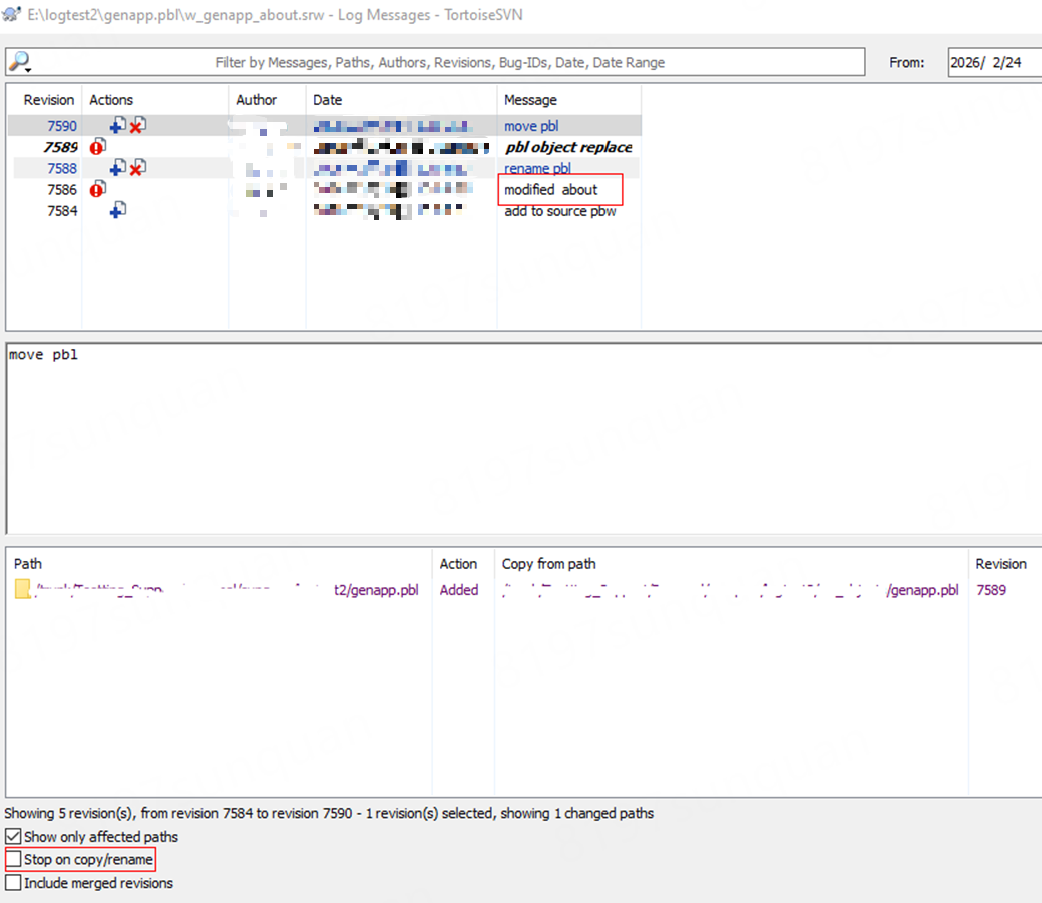Click the modified action icon on revision 7589
Viewport: 1042px width, 903px height.
[x=97, y=146]
